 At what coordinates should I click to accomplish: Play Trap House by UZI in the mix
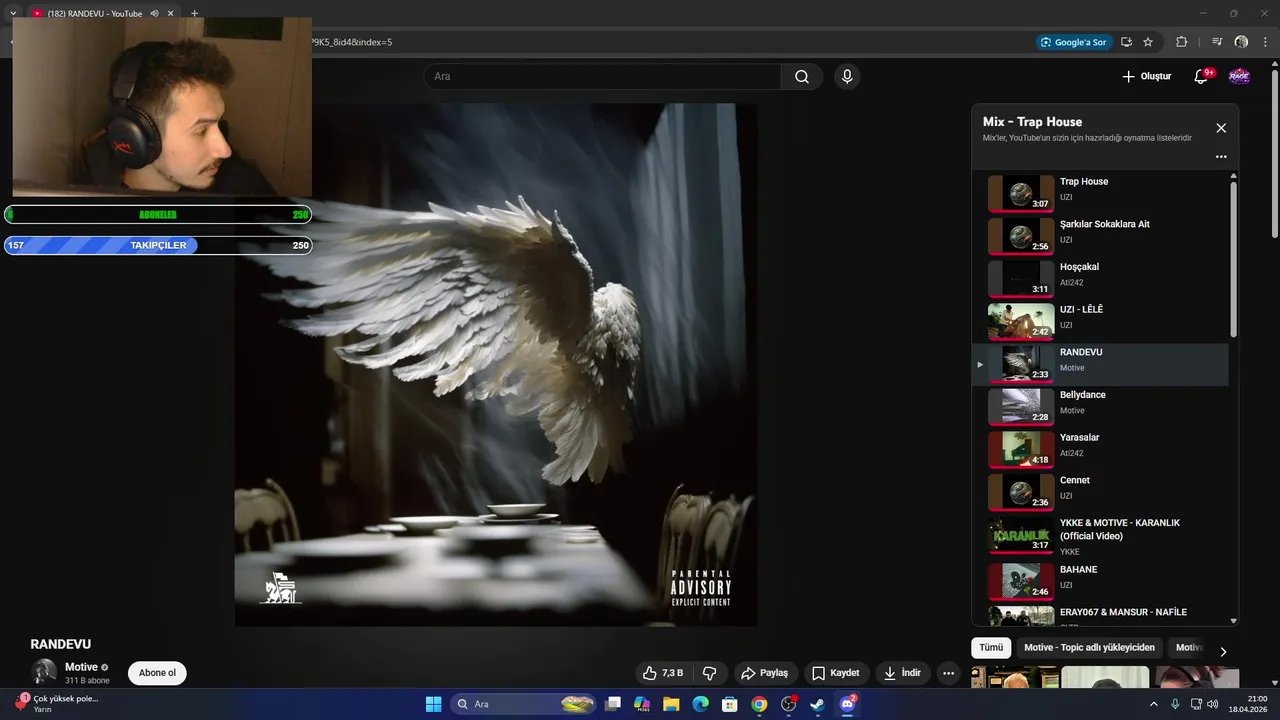pos(1100,193)
